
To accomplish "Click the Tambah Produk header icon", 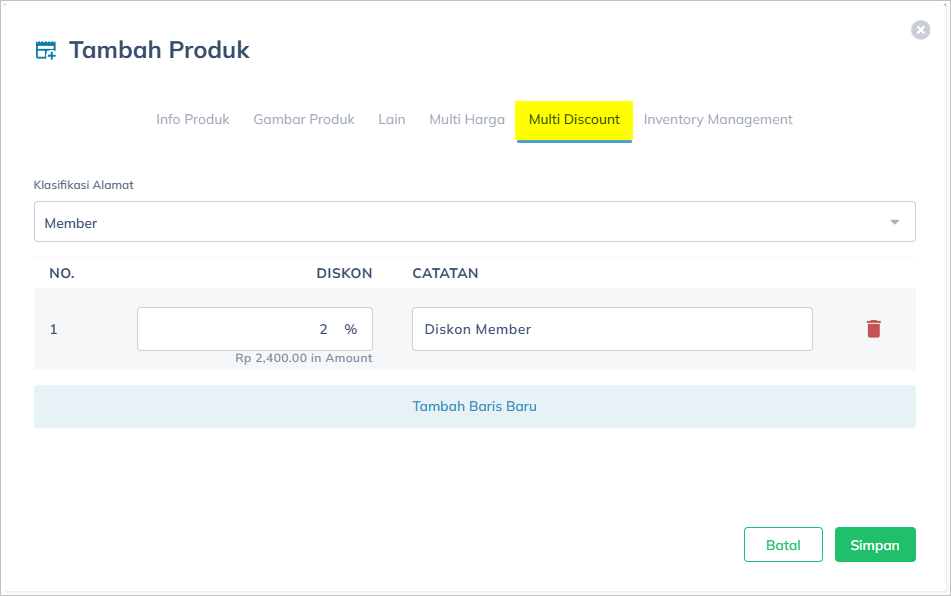I will click(46, 50).
